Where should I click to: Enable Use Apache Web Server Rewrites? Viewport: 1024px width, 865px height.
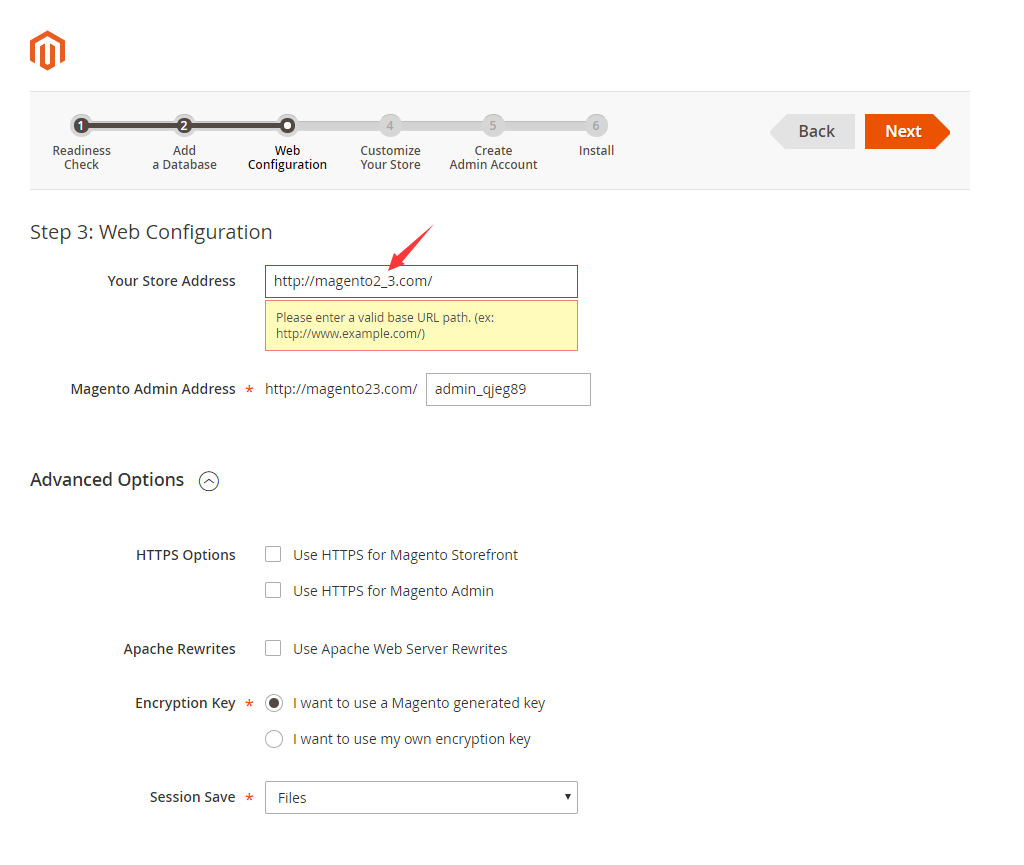(x=273, y=648)
